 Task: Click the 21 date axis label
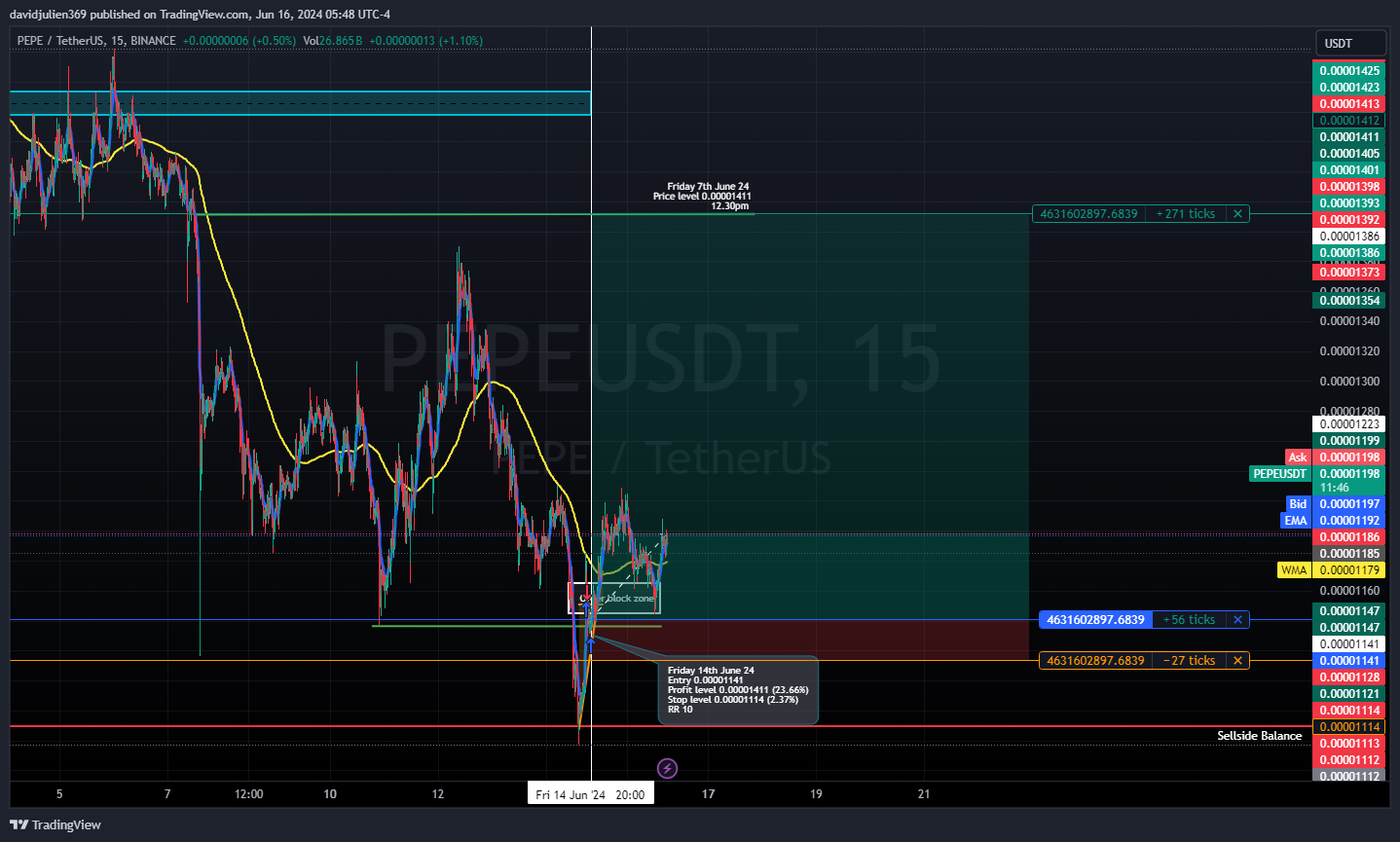click(x=924, y=794)
